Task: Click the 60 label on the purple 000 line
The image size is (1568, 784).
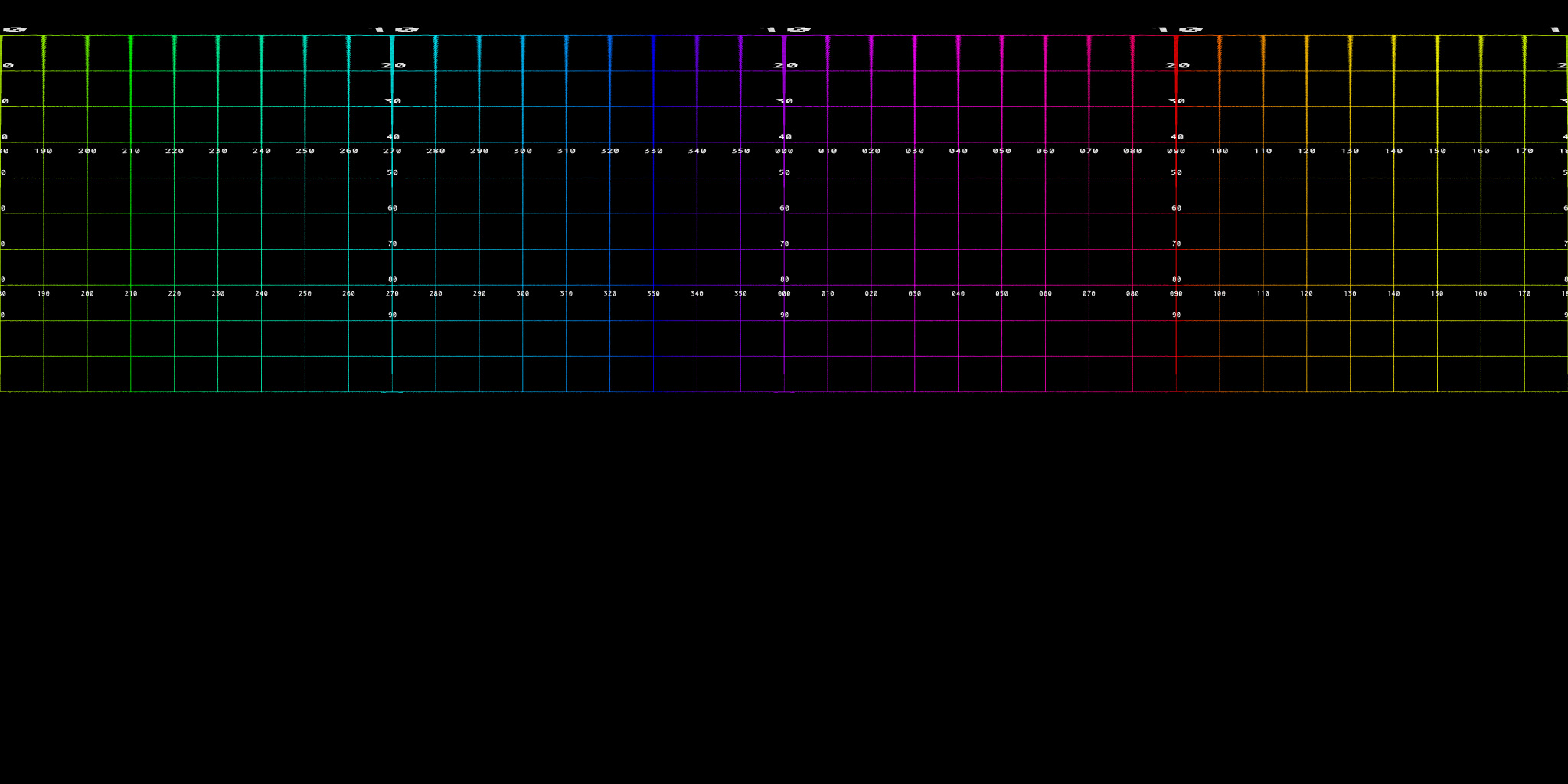Action: (784, 208)
